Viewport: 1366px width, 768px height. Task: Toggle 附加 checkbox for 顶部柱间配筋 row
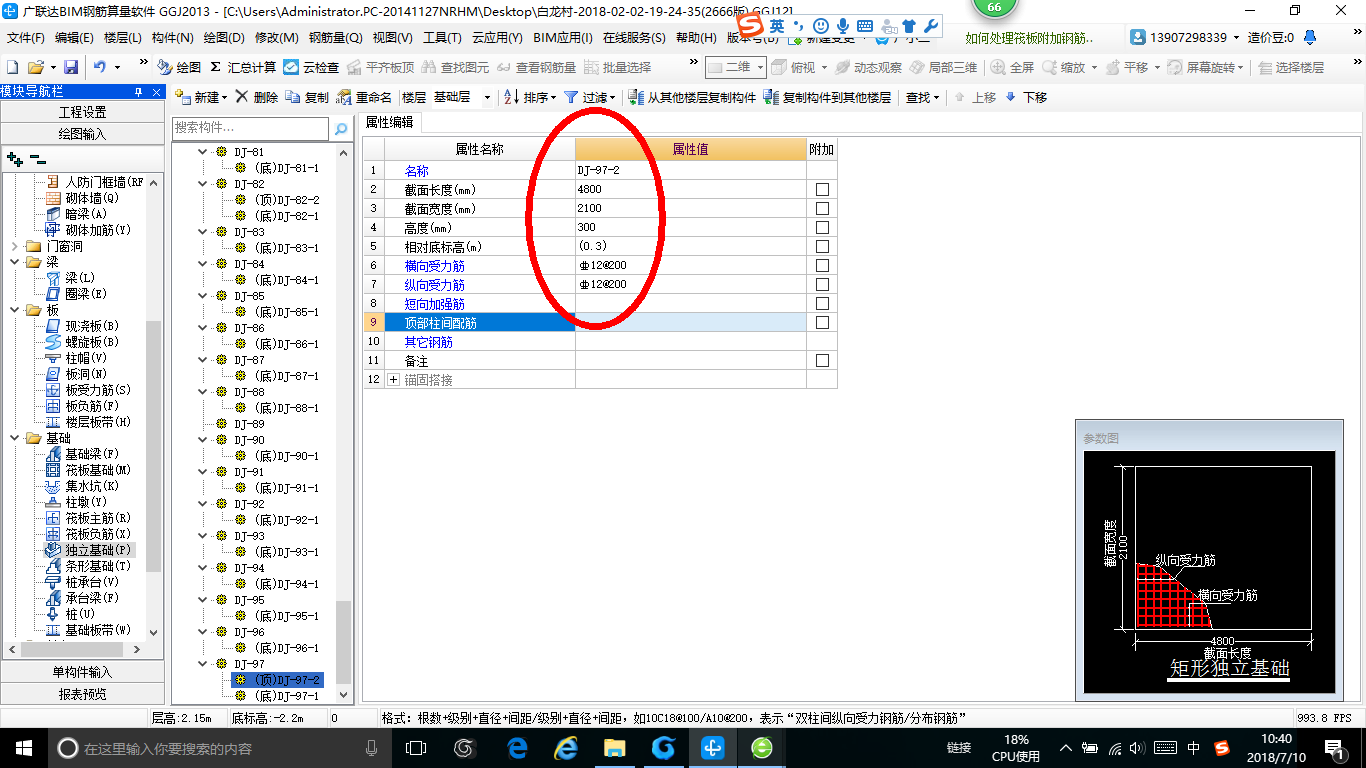click(x=822, y=322)
